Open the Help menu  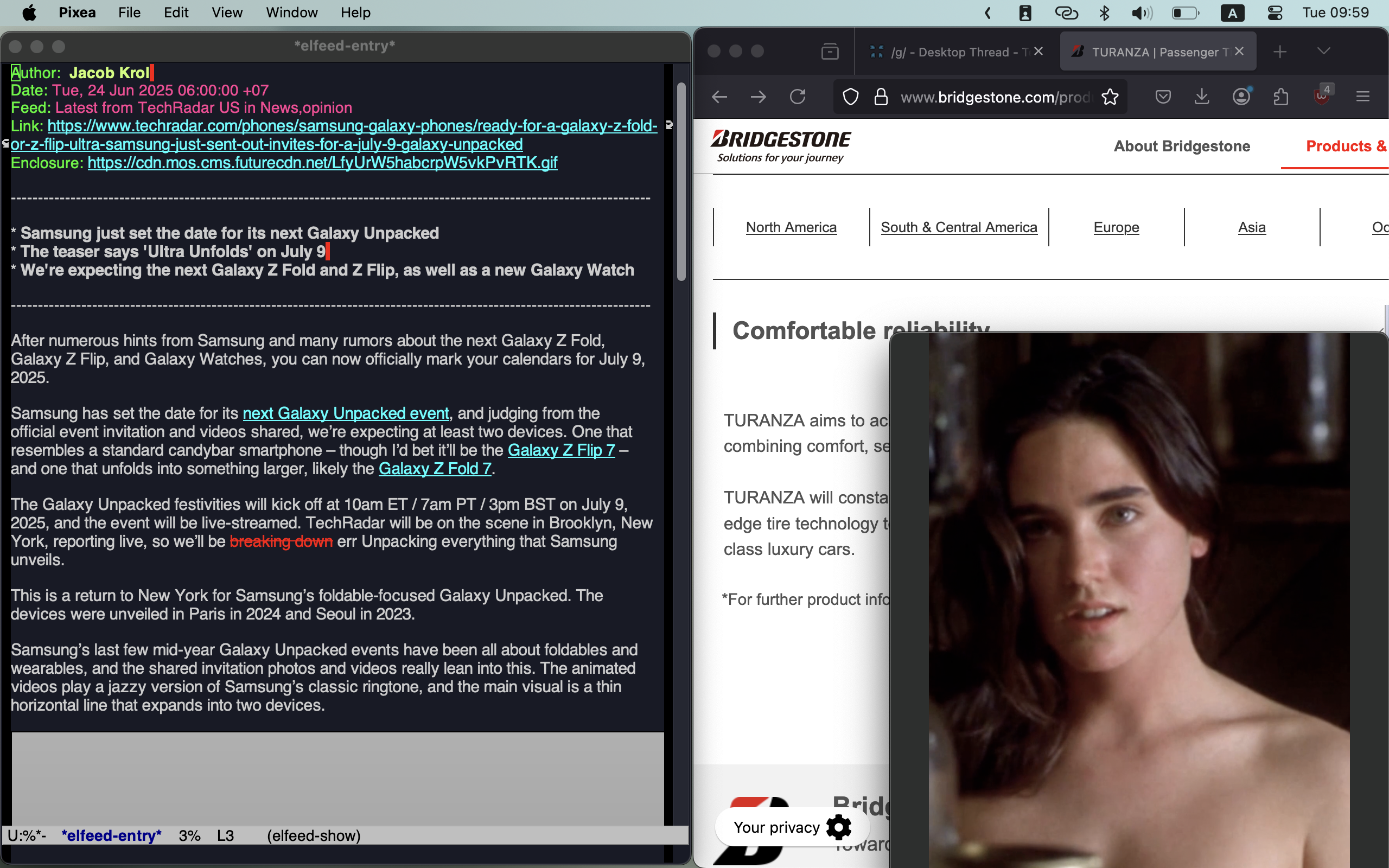point(355,12)
